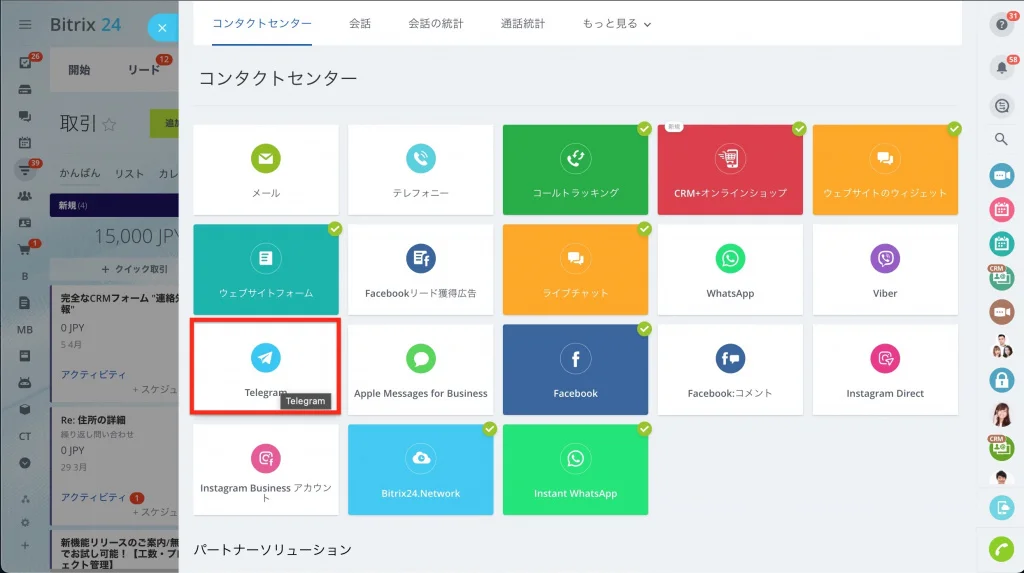The height and width of the screenshot is (573, 1024).
Task: Open the Bitrix24.Network tile
Action: tap(421, 470)
